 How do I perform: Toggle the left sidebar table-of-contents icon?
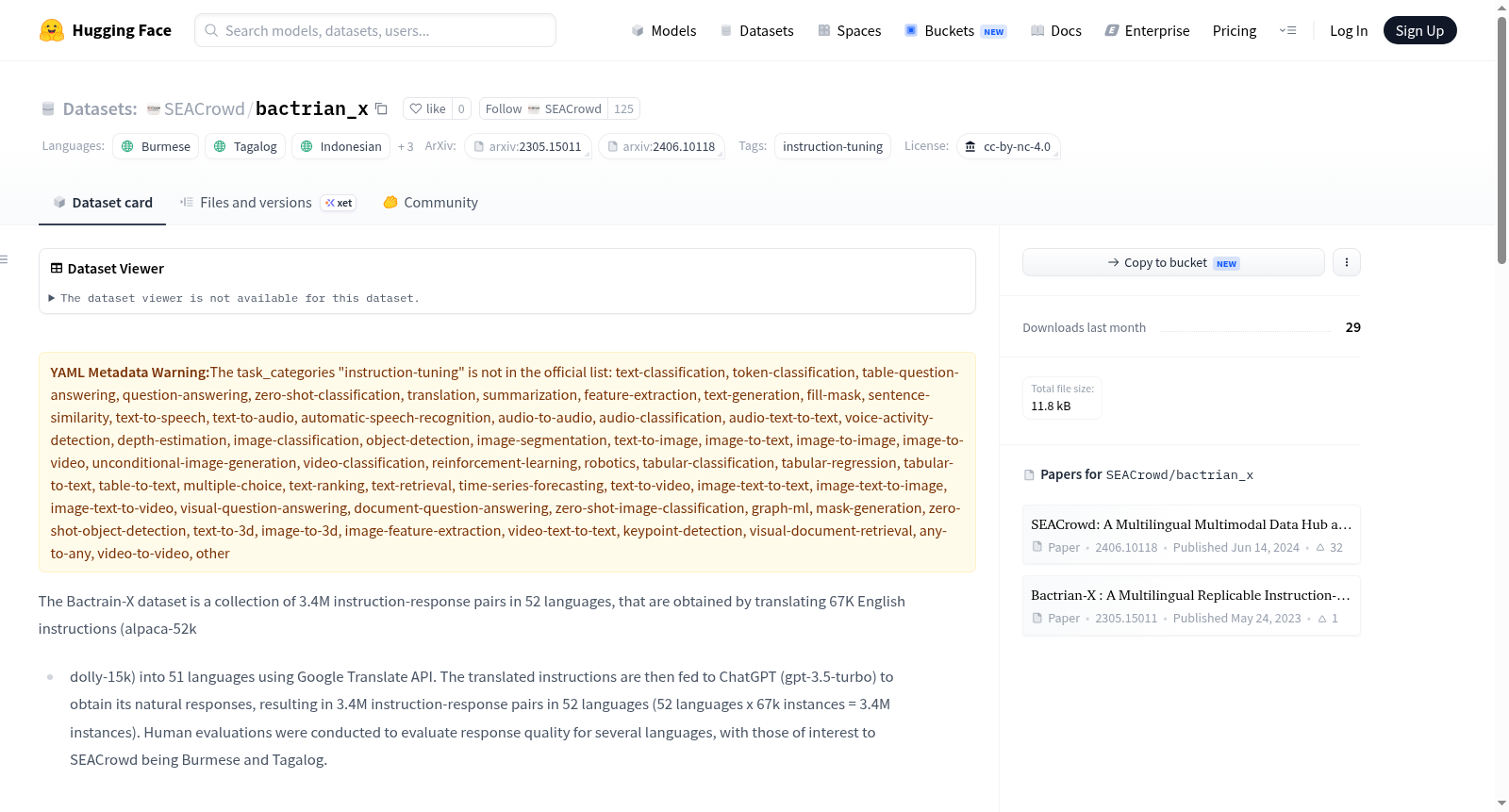pos(4,259)
